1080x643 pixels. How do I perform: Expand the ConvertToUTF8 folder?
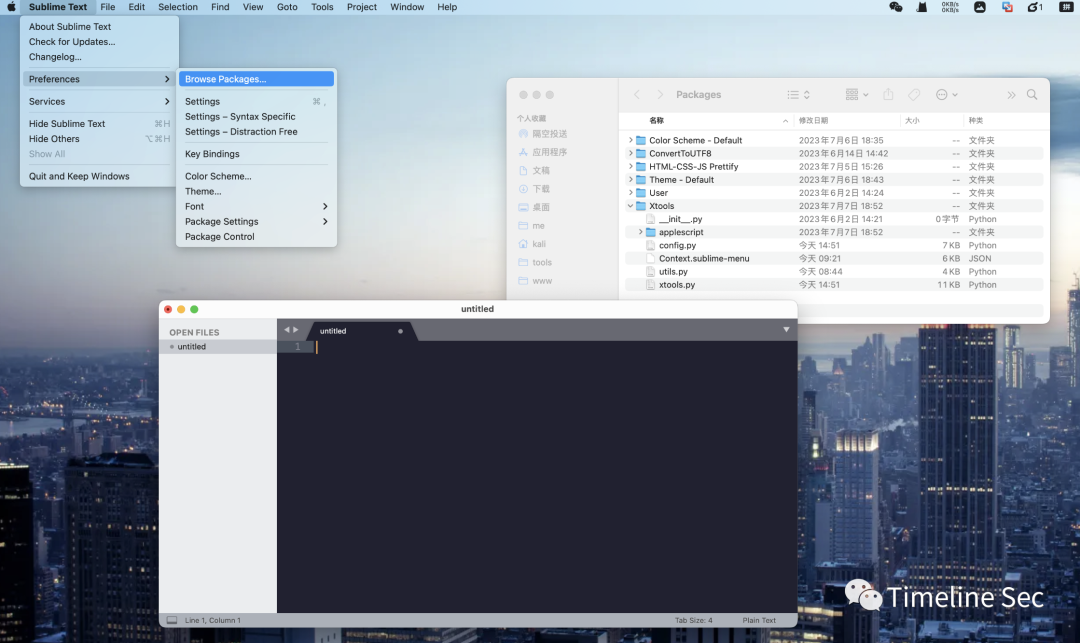point(630,153)
